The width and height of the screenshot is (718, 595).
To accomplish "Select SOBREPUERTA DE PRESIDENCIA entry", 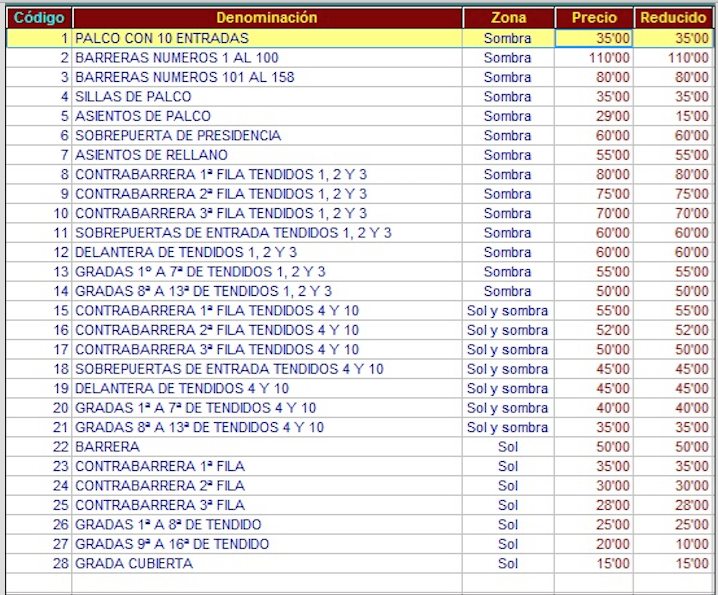I will tap(178, 135).
